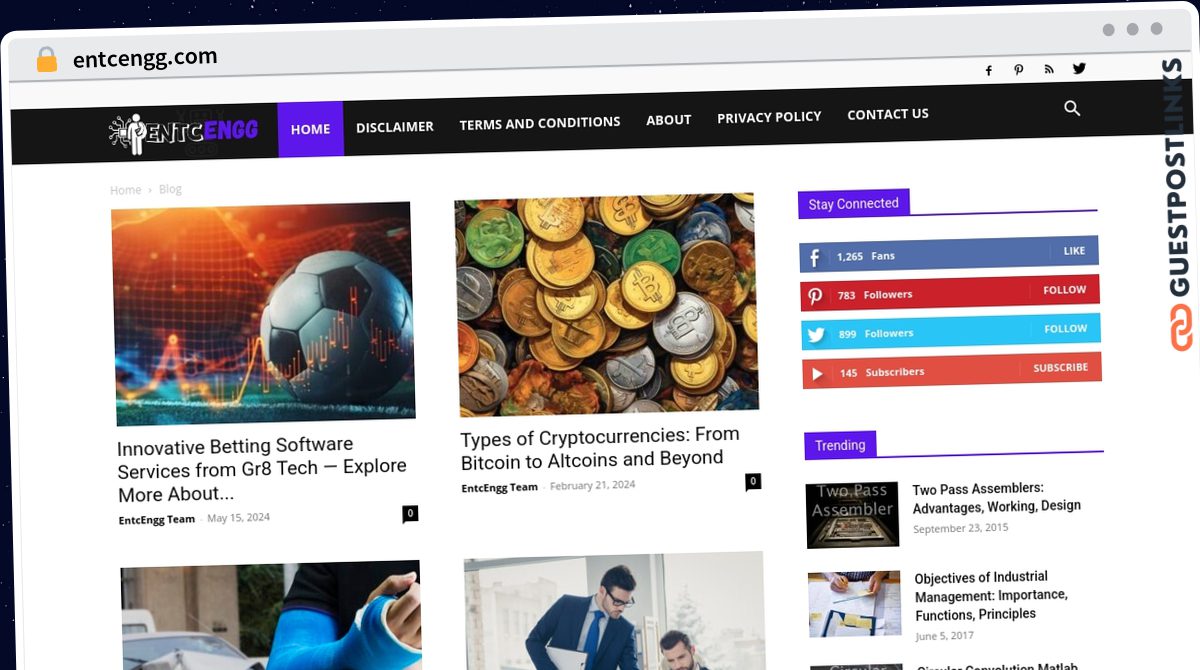Screen dimensions: 1200x670
Task: Open the search magnifier icon
Action: [1072, 108]
